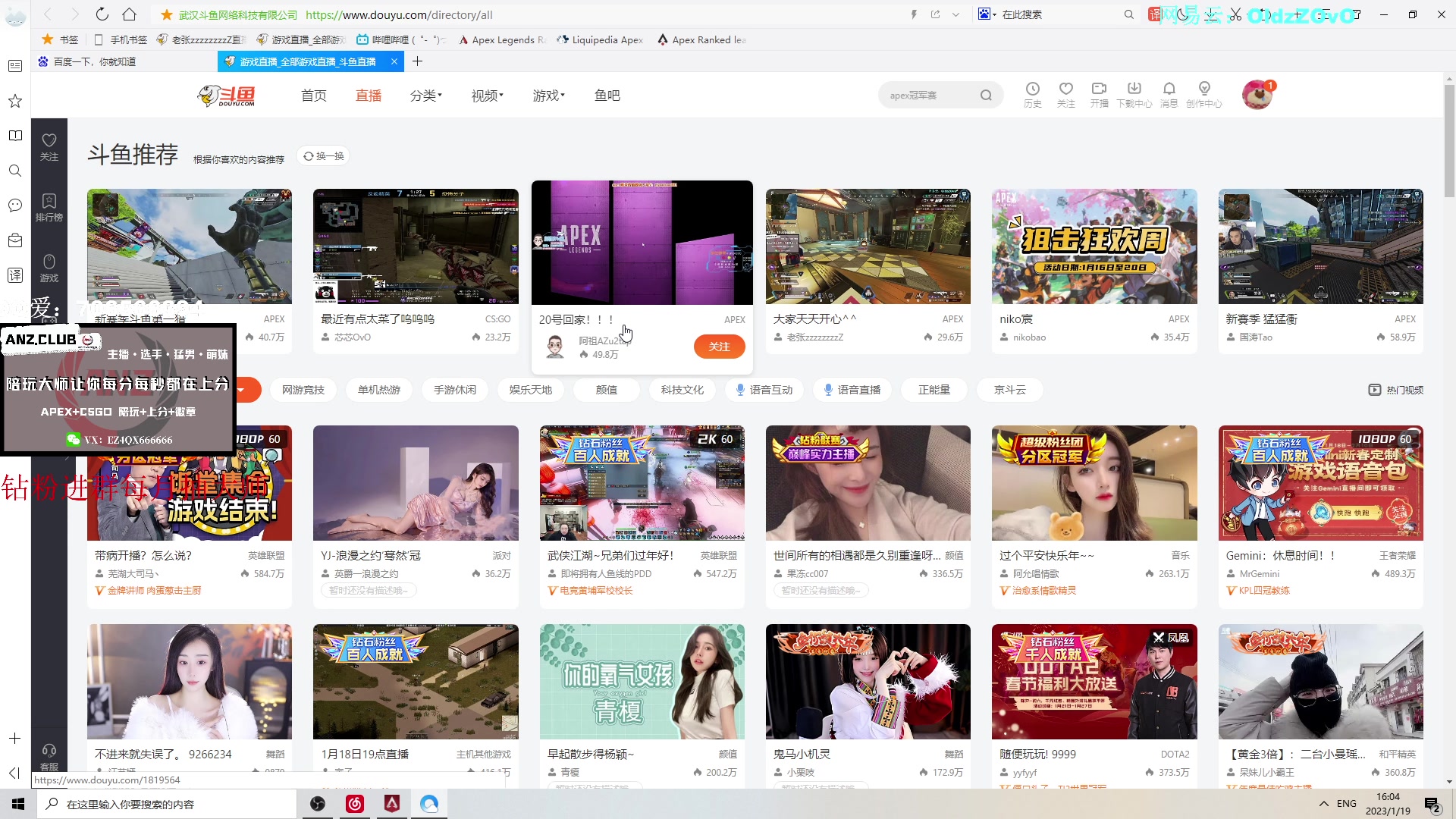Open browser sidebar reading book icon
Screen dimensions: 1456x819
click(14, 136)
